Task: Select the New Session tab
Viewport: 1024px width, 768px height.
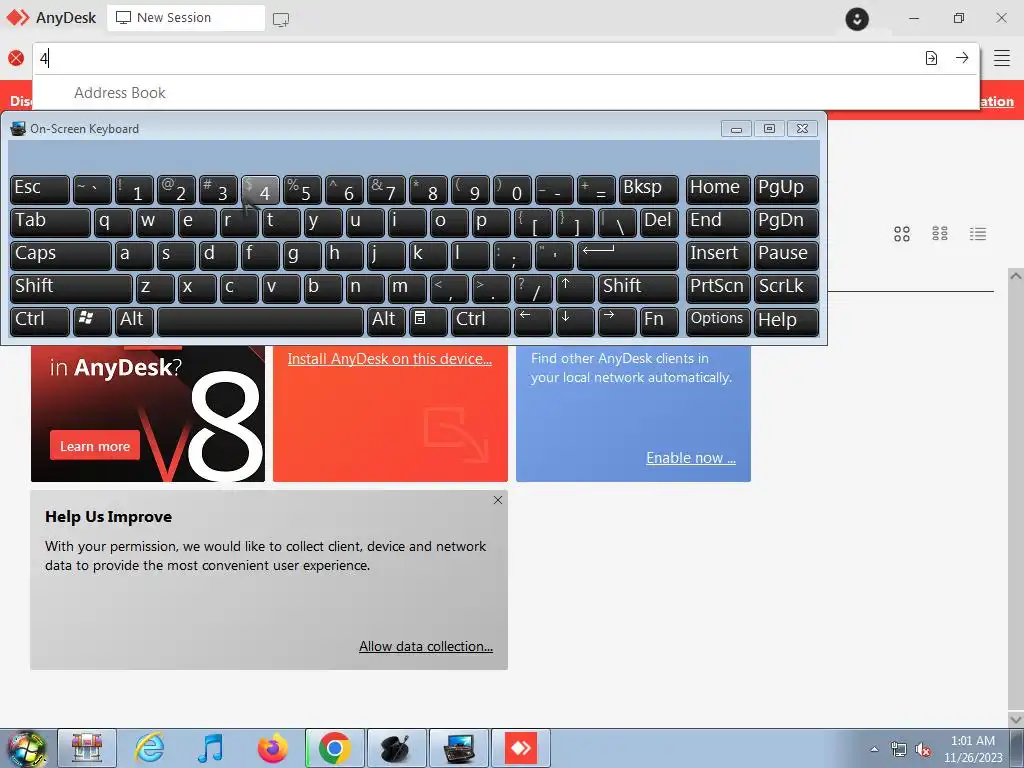Action: 185,18
